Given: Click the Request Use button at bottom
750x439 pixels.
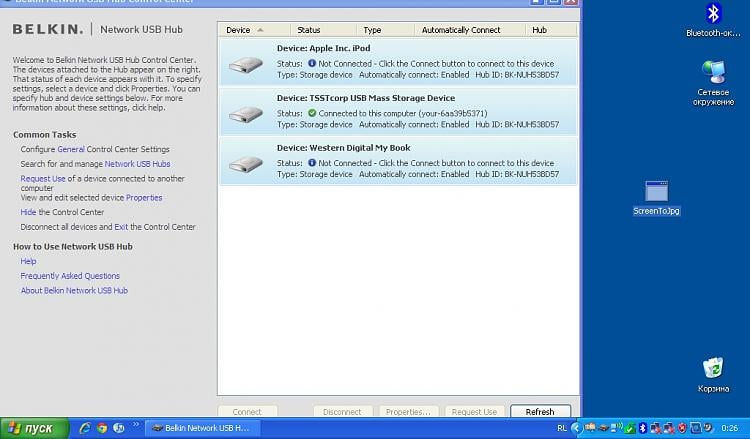Looking at the screenshot, I should [474, 411].
